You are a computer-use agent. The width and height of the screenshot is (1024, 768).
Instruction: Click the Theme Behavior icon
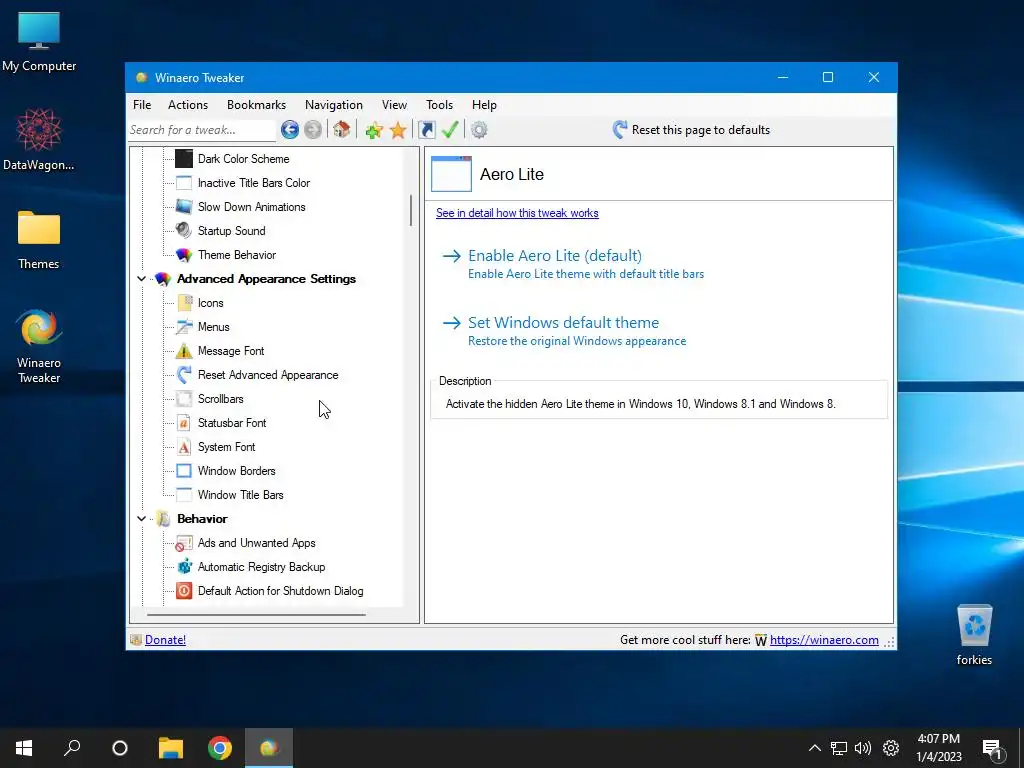(x=184, y=255)
